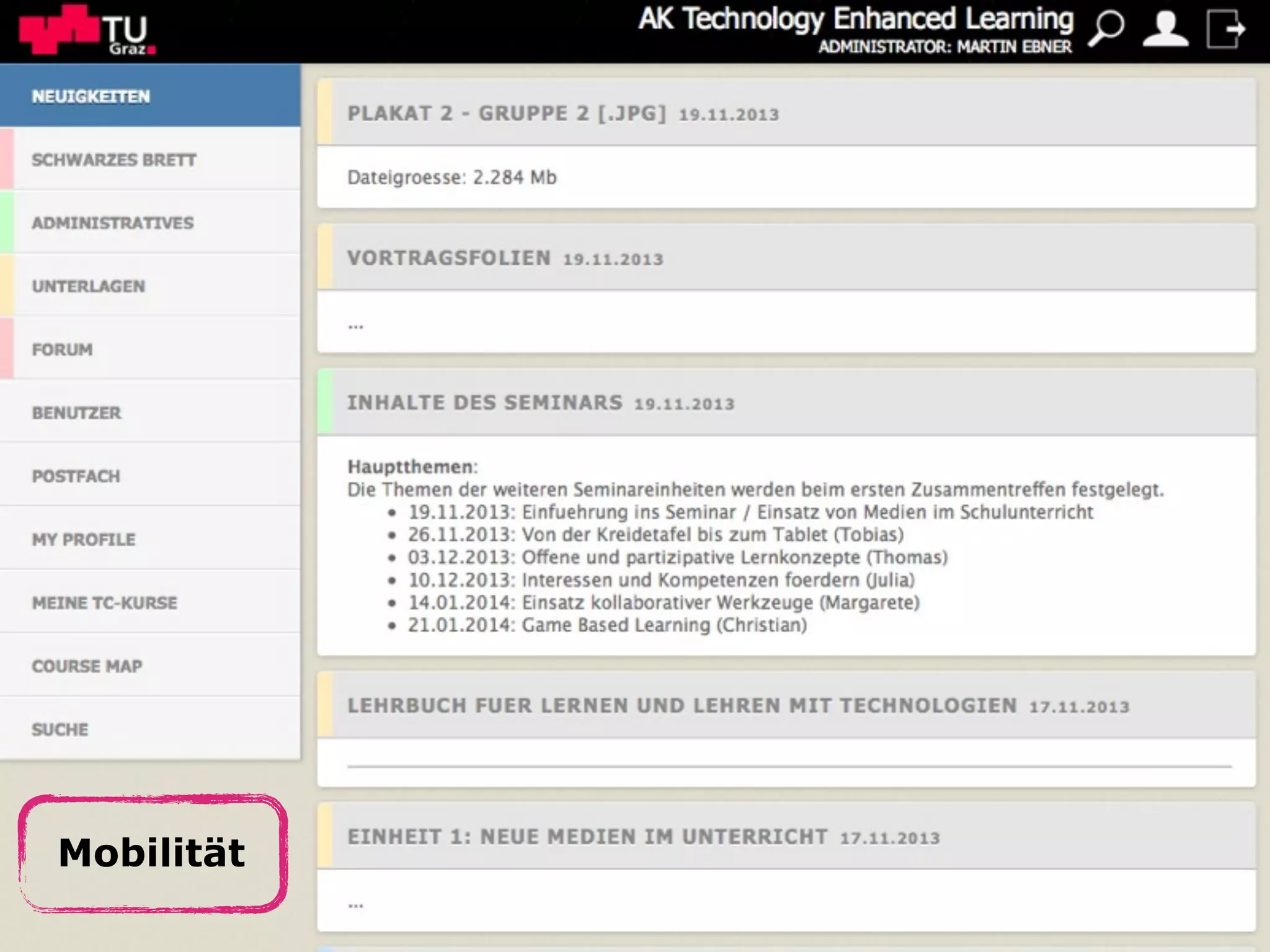Viewport: 1270px width, 952px height.
Task: Select Suche in the sidebar
Action: (60, 729)
